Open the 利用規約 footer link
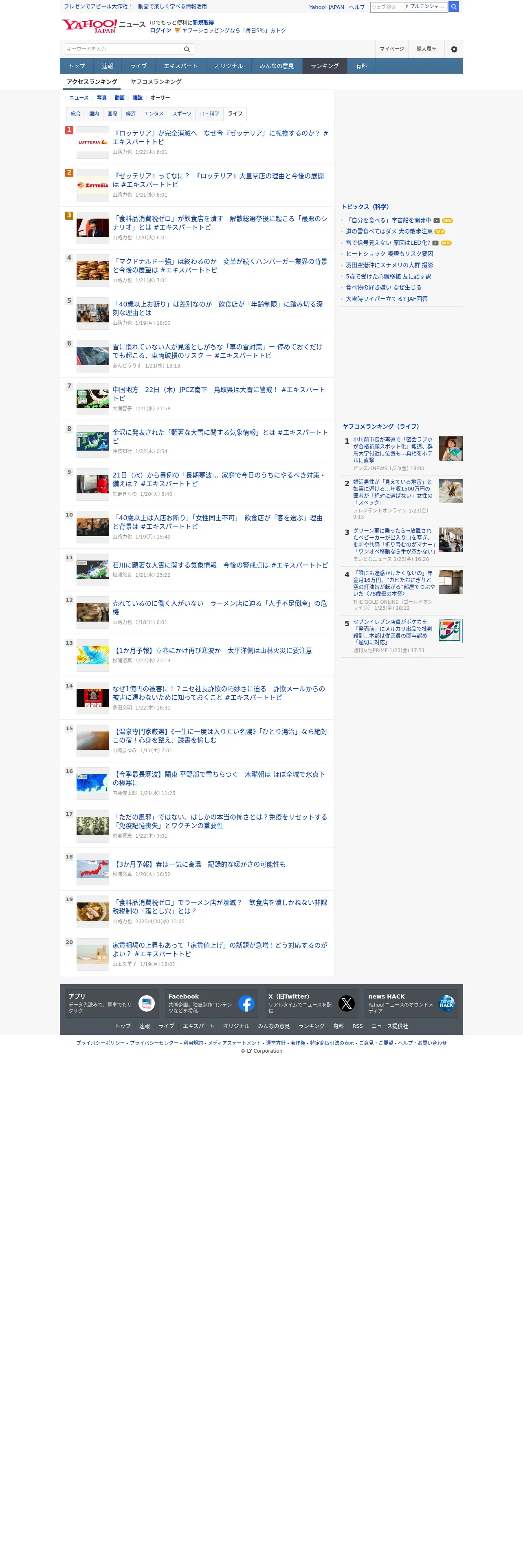This screenshot has height=1568, width=523. coord(193,1043)
